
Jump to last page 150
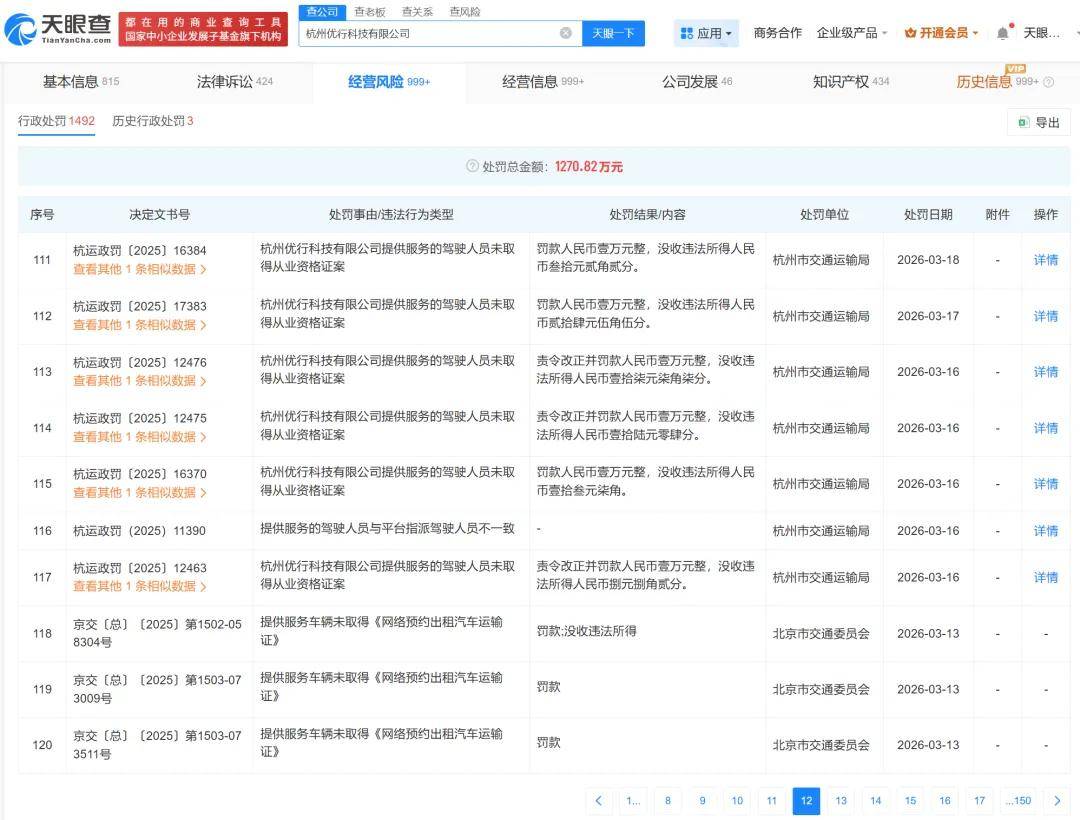[x=1018, y=800]
